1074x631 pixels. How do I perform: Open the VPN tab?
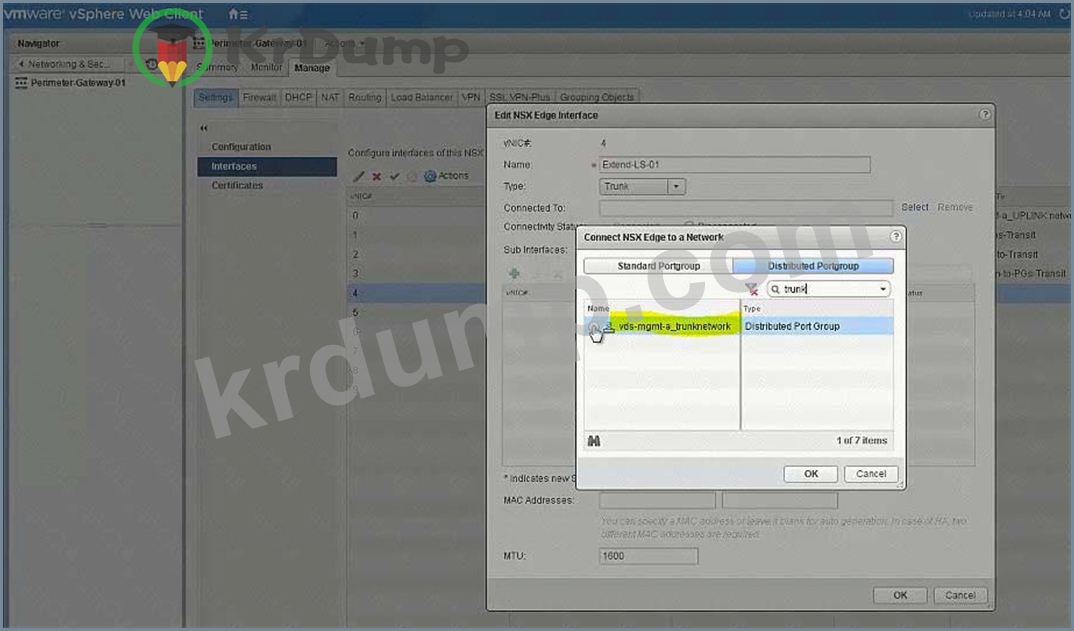coord(471,97)
